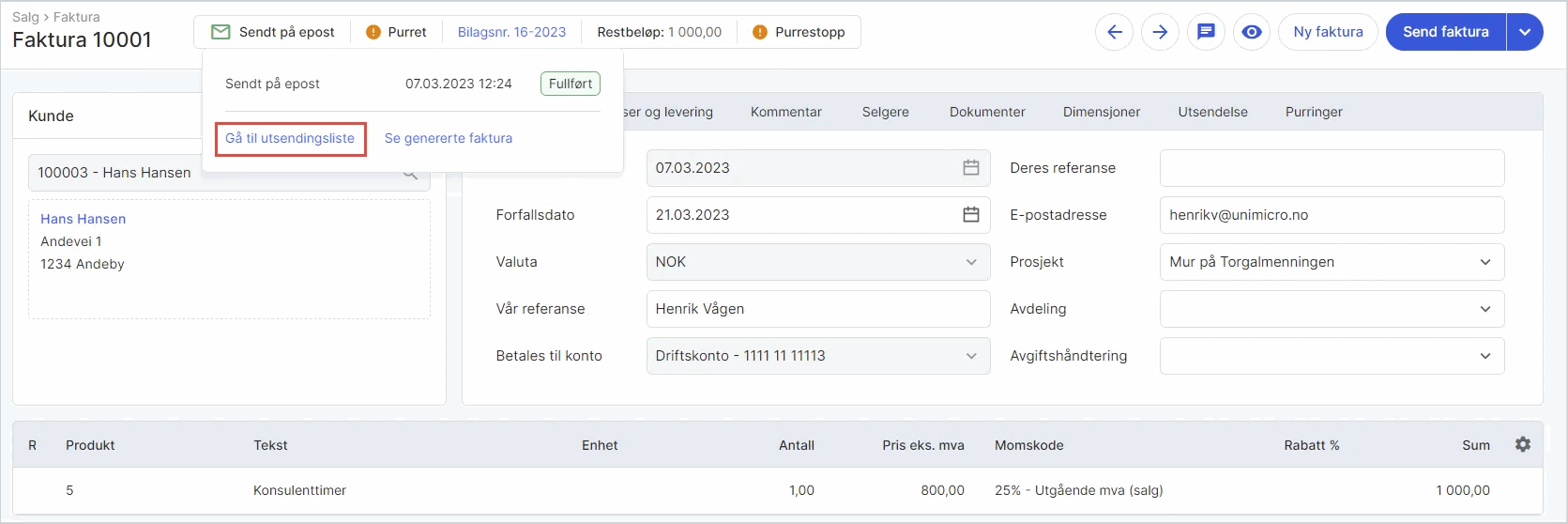Click the Purret status label

point(407,32)
